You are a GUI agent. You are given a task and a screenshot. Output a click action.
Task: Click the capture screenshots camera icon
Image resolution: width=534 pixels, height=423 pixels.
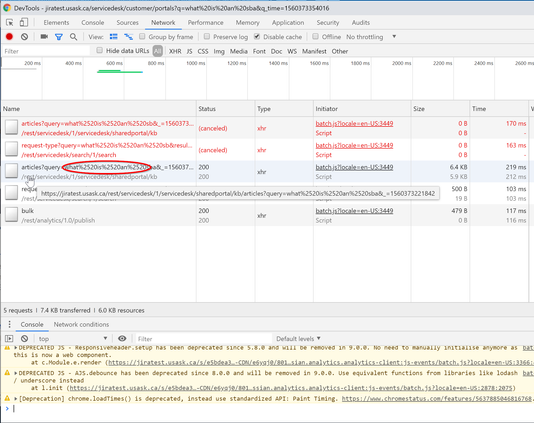tap(44, 36)
